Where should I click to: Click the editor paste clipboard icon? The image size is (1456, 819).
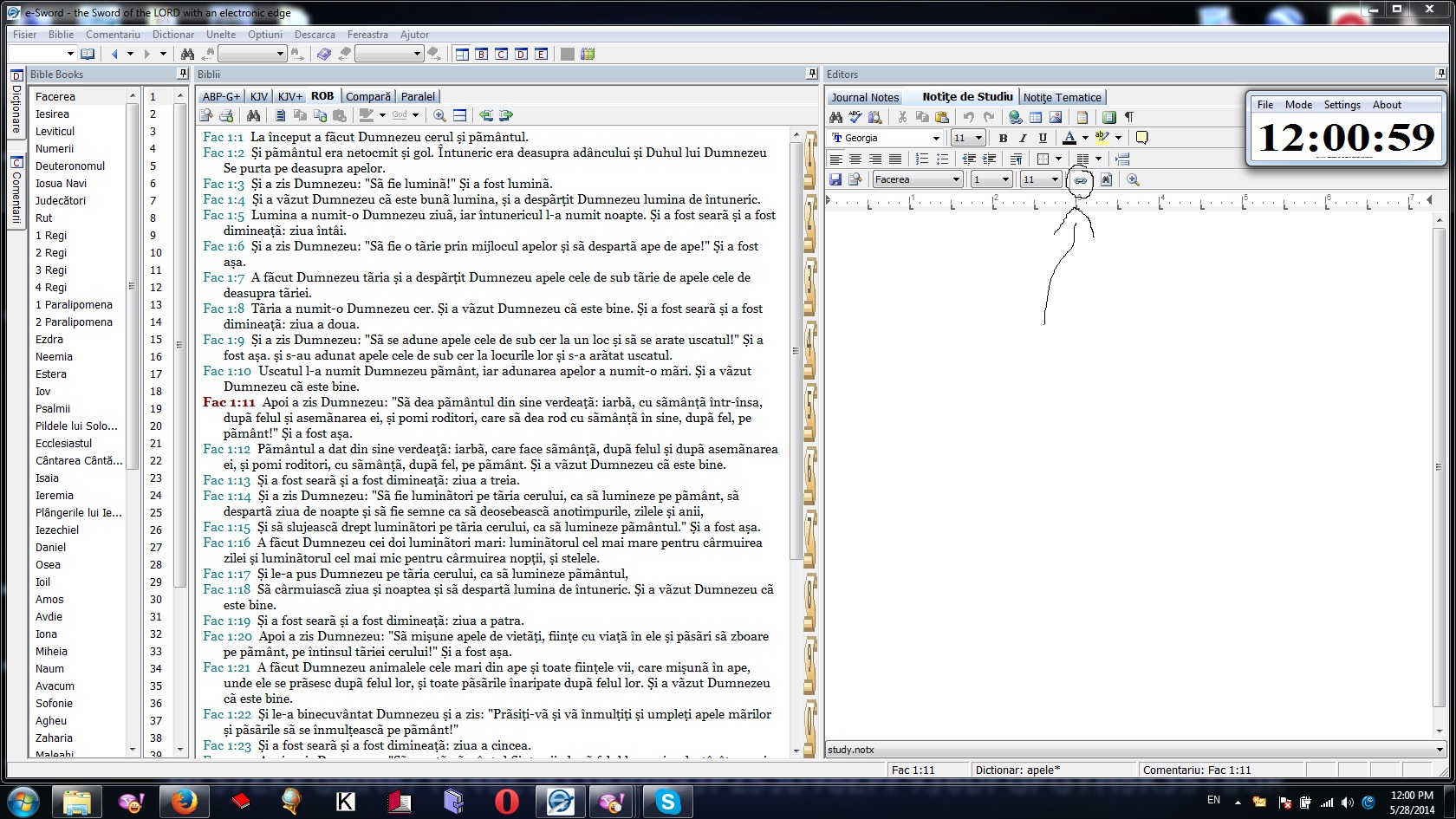[x=942, y=117]
